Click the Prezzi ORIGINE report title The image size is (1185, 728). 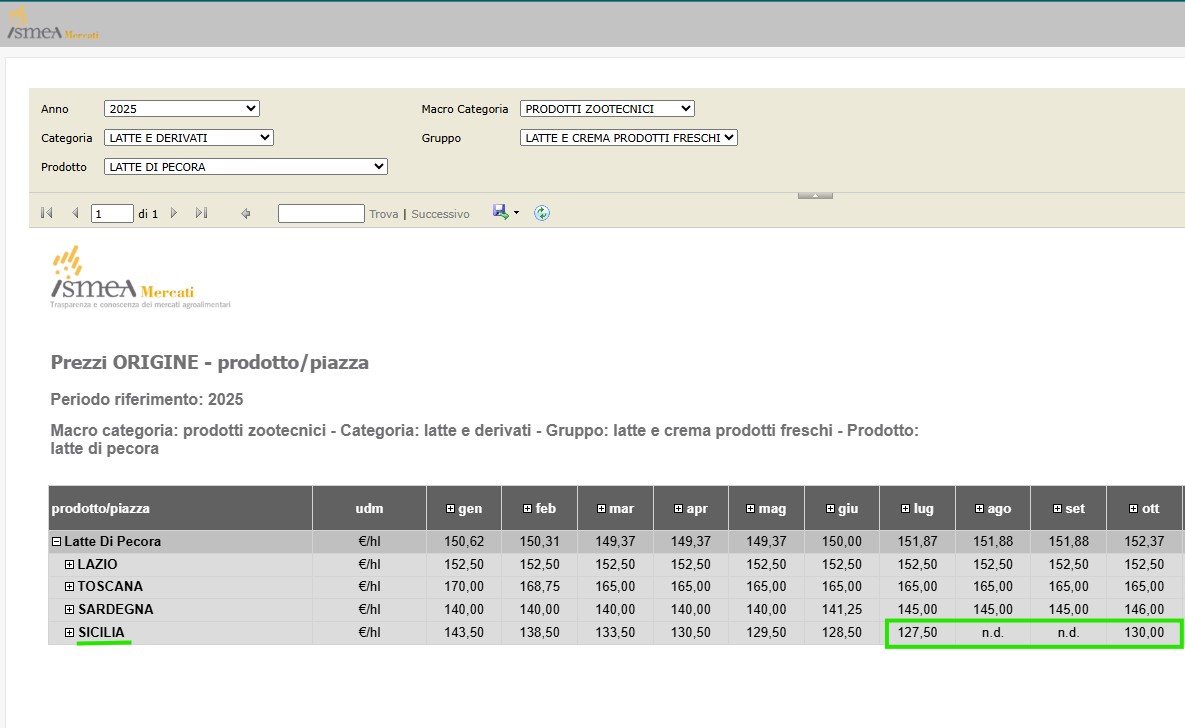pyautogui.click(x=209, y=363)
